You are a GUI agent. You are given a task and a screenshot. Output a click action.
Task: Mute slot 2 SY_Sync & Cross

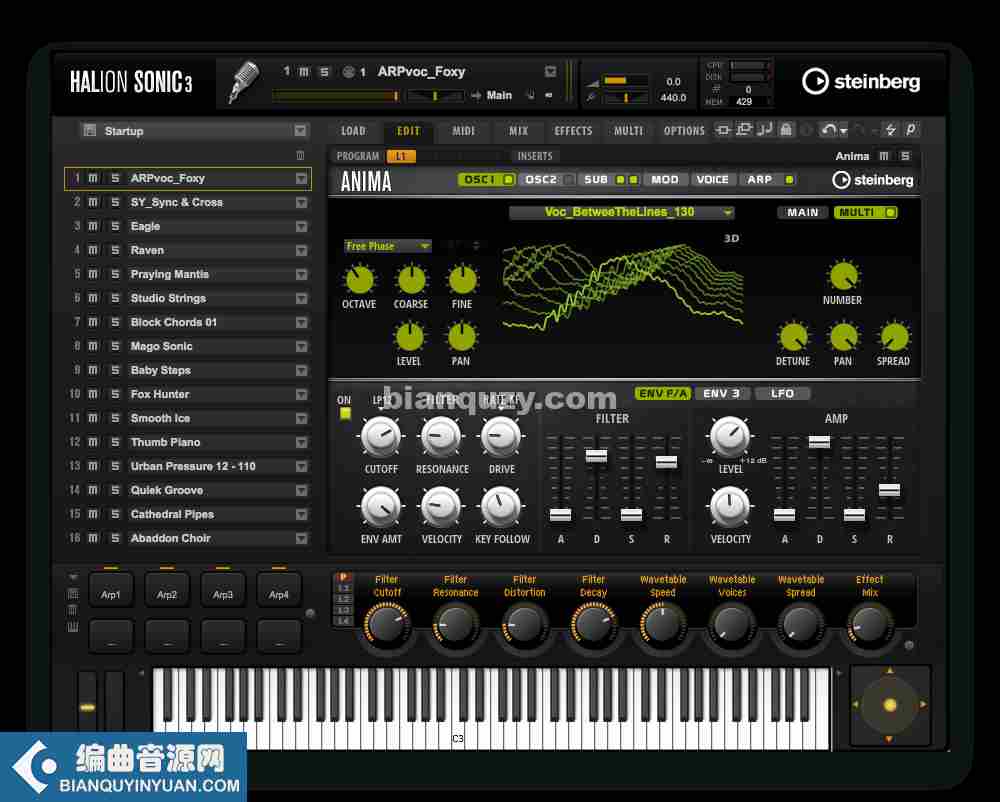(x=93, y=202)
